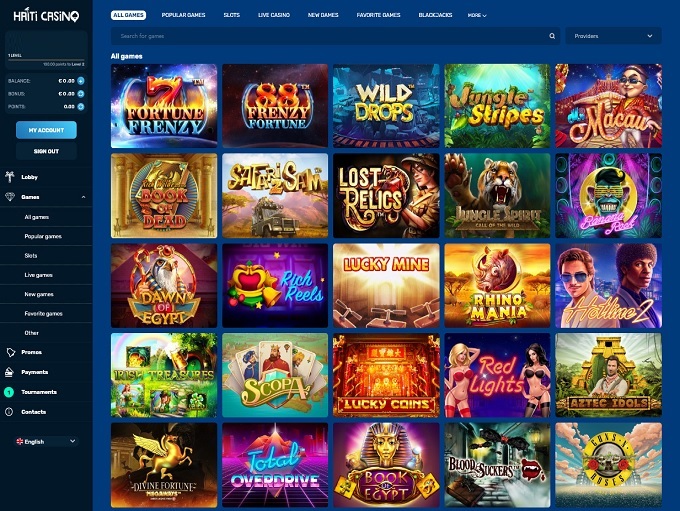Click the Sign Out button
Image resolution: width=680 pixels, height=511 pixels.
coord(46,151)
